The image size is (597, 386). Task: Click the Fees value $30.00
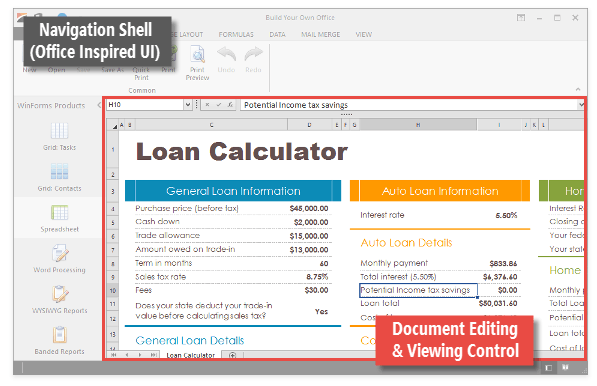point(316,290)
